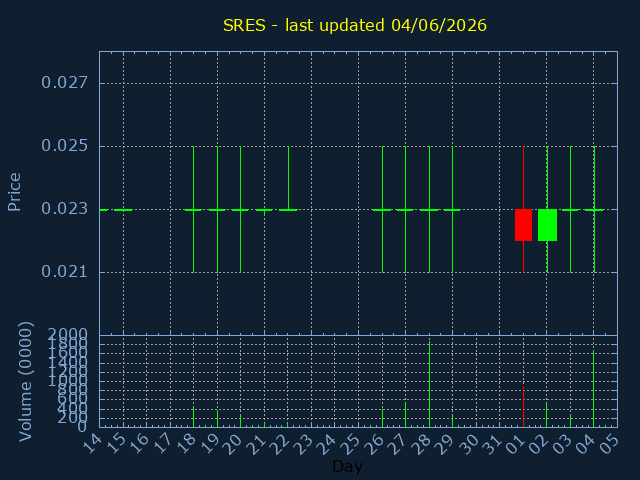Click the day 05 x-axis tick label
Screen dimensions: 640x480
click(x=609, y=444)
